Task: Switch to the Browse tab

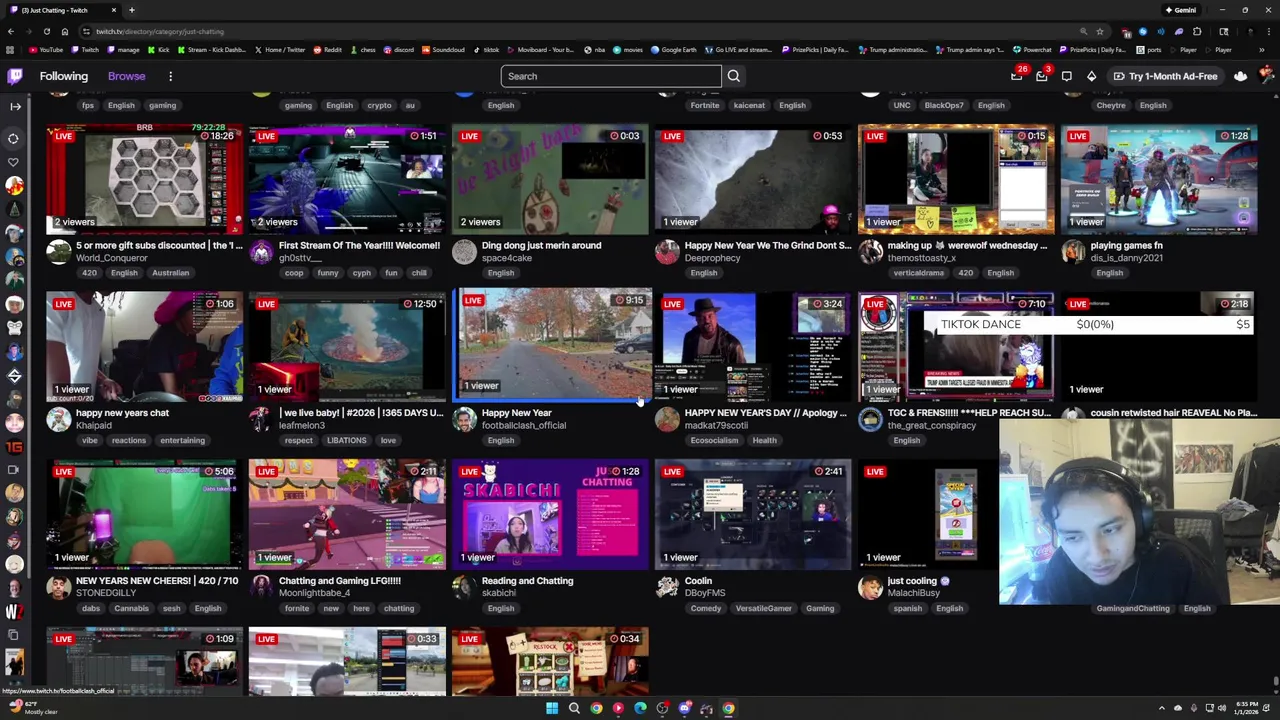Action: point(127,76)
